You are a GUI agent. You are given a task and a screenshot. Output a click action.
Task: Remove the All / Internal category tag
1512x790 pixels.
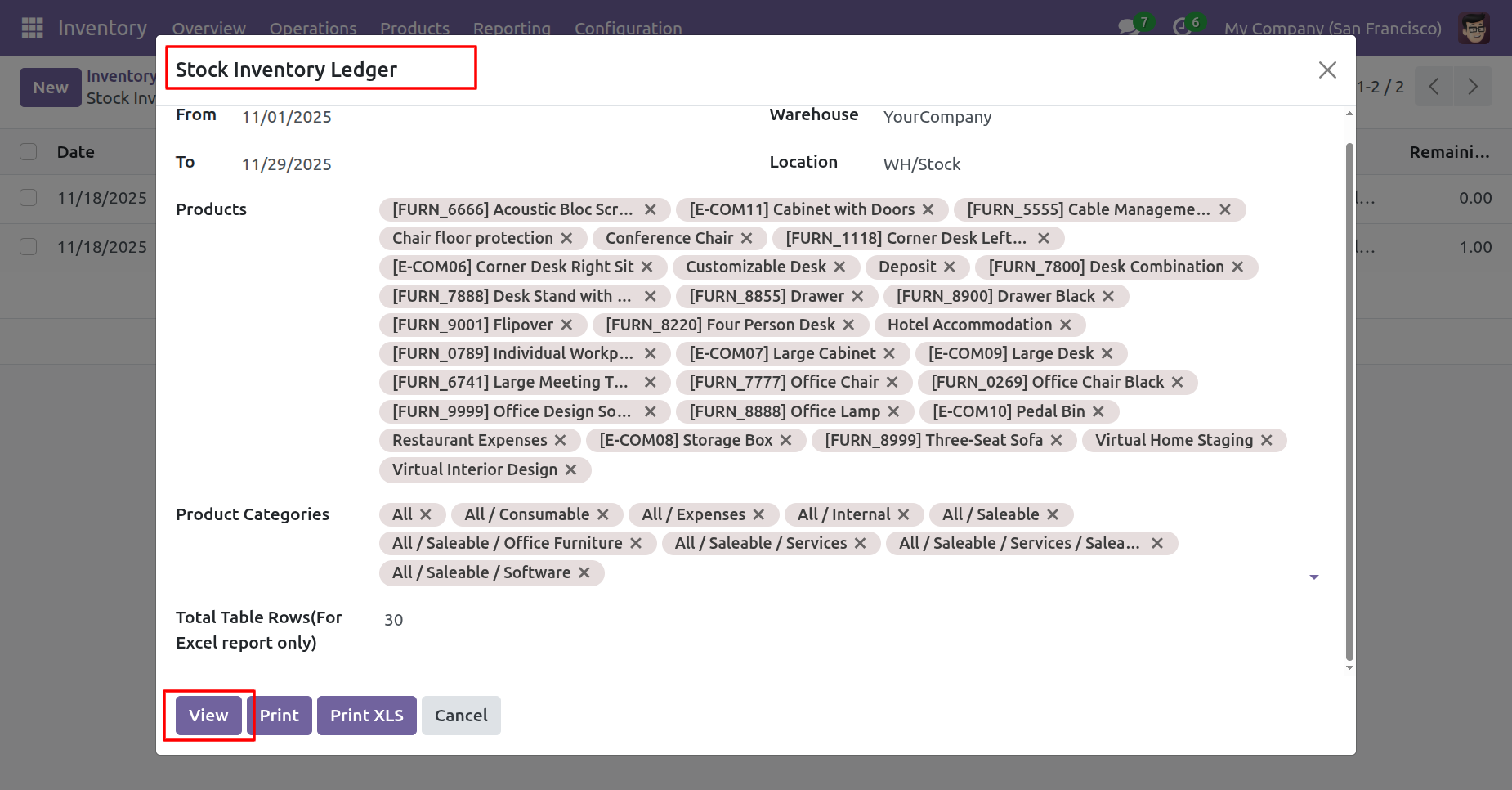[x=903, y=515]
